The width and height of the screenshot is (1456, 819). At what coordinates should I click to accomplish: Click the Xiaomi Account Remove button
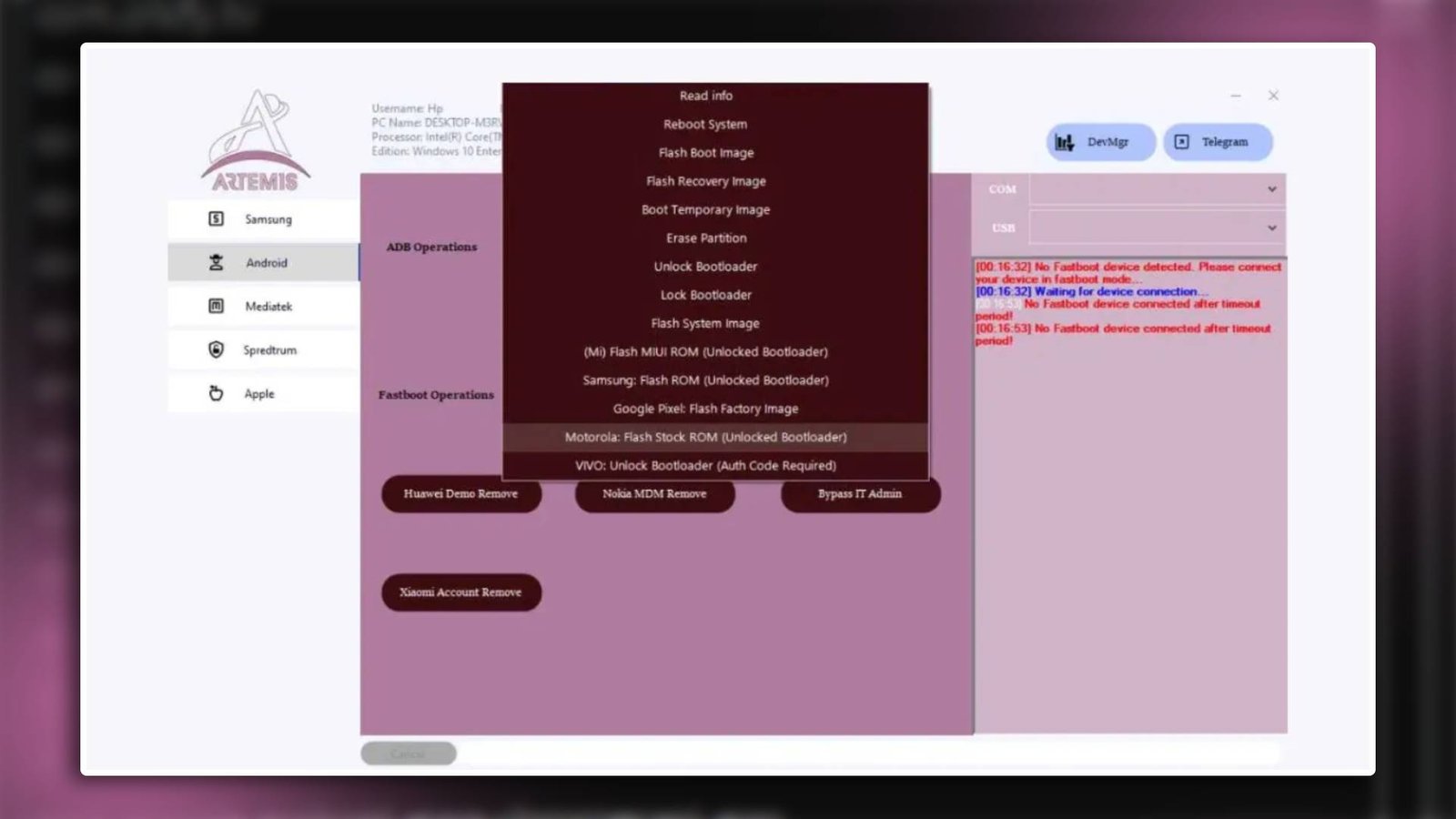460,591
